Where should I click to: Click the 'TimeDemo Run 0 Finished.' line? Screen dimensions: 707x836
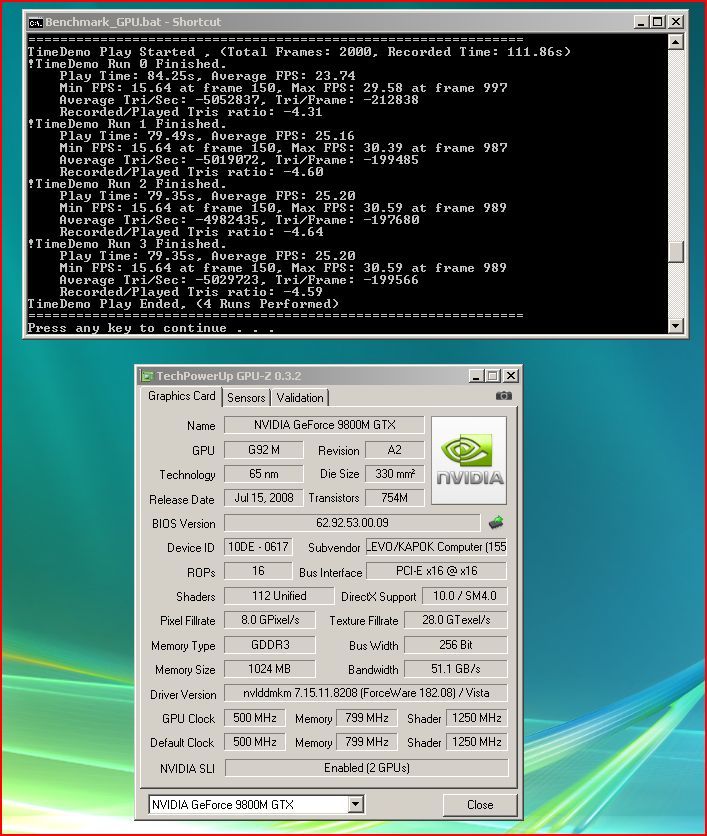(127, 64)
